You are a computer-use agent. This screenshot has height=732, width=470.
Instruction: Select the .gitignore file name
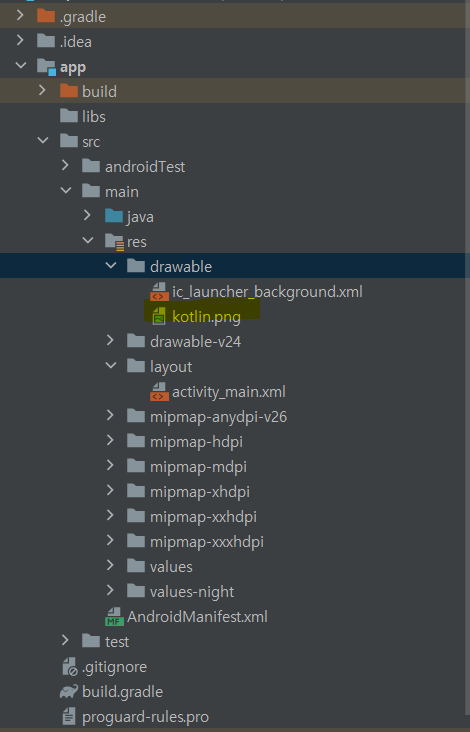[114, 667]
